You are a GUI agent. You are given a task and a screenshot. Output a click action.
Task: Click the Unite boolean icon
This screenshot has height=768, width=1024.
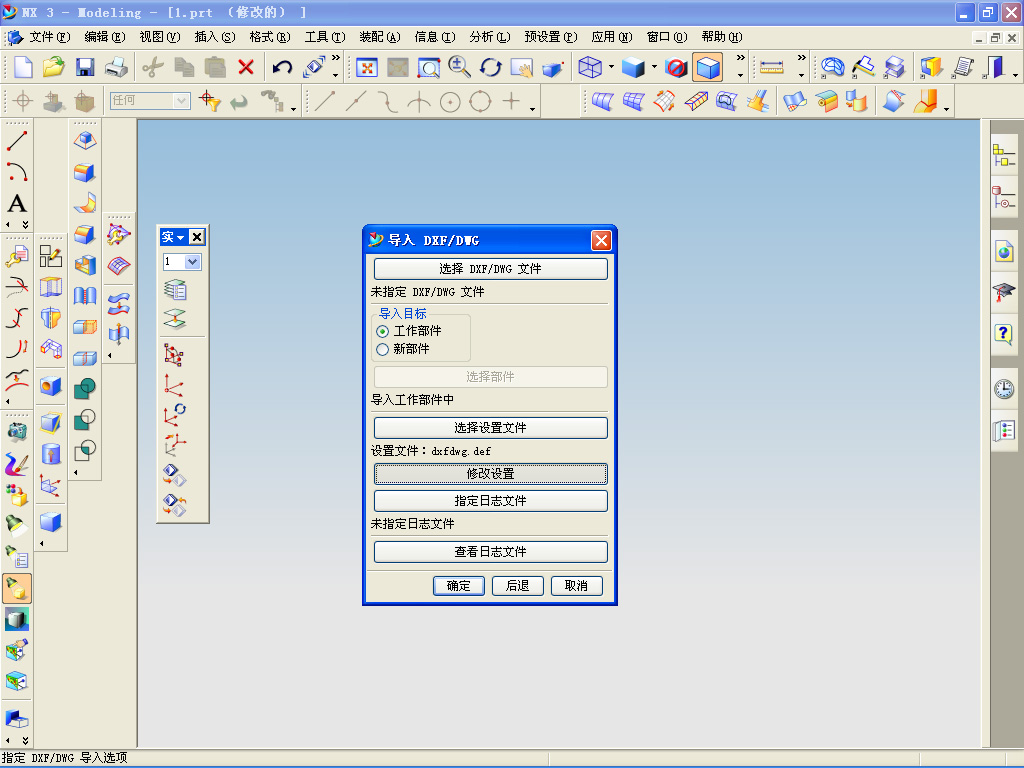(x=85, y=389)
